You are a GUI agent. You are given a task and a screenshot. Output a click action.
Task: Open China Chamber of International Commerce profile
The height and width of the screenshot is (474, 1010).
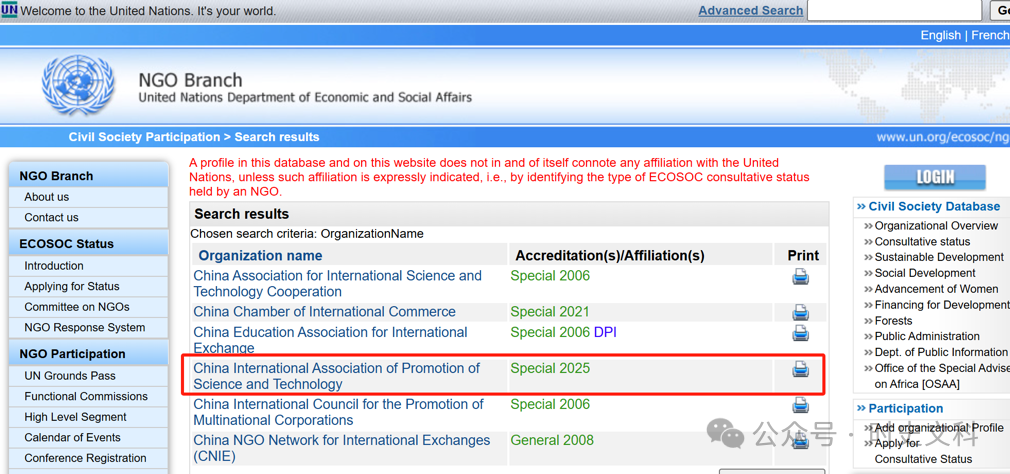click(x=325, y=312)
